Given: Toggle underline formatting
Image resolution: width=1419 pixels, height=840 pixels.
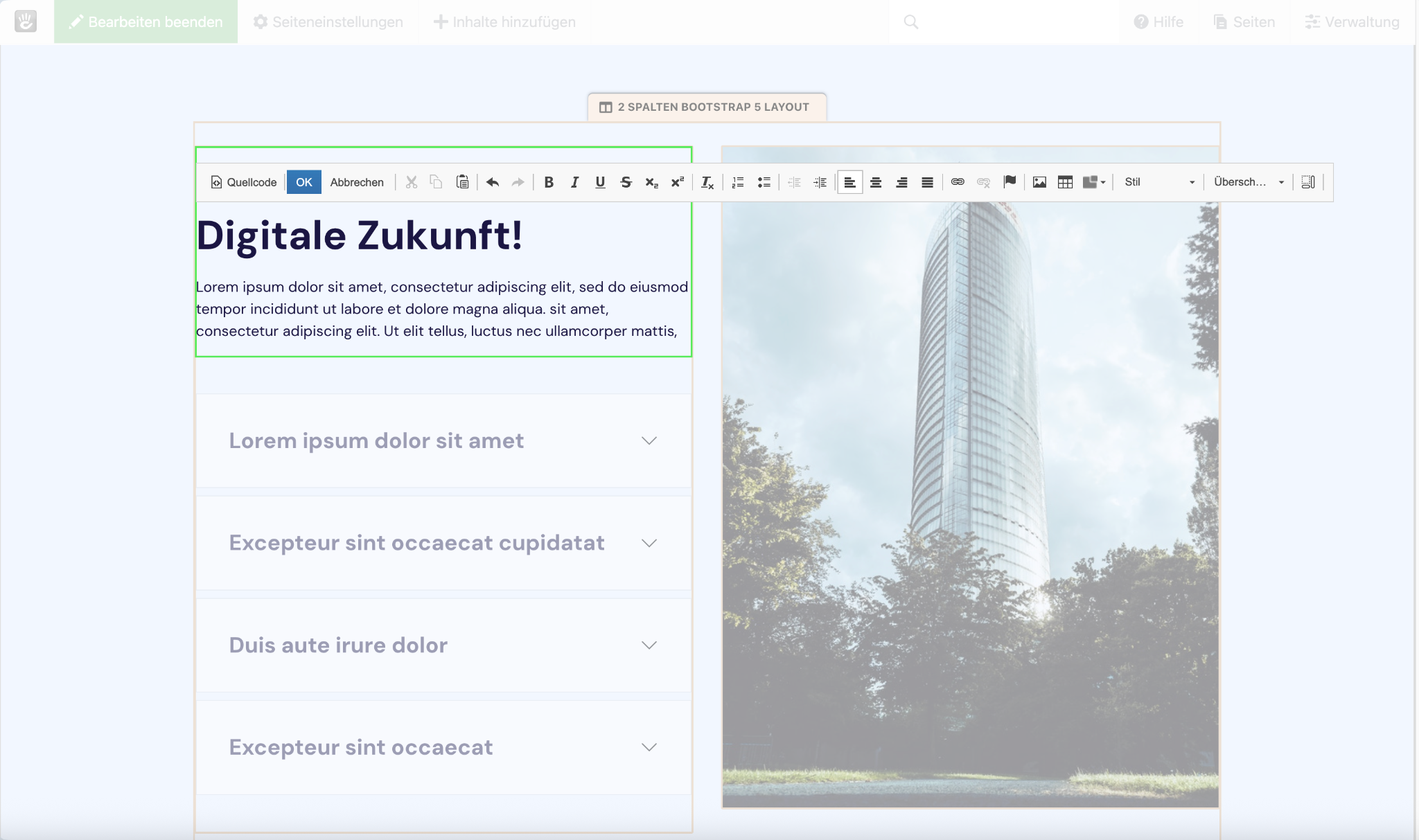Looking at the screenshot, I should pos(600,182).
